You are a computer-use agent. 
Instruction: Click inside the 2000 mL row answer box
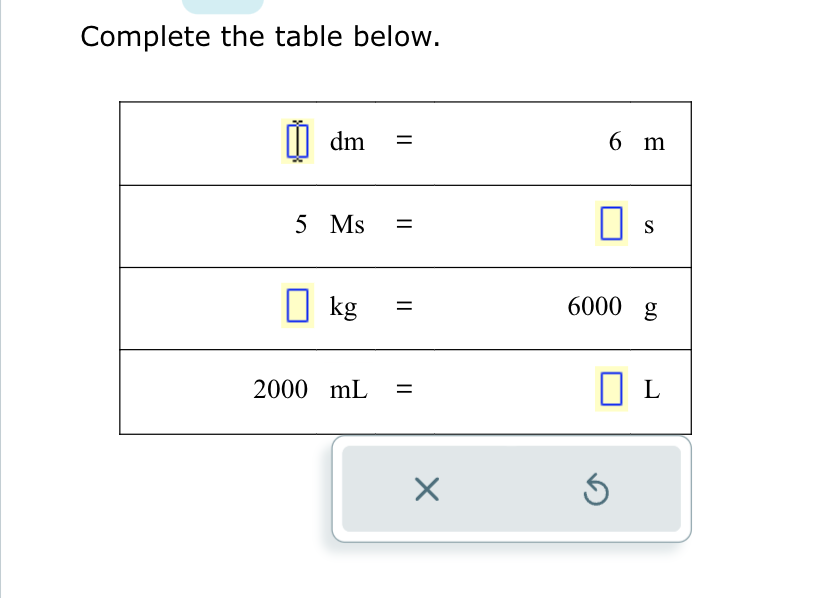tap(611, 389)
